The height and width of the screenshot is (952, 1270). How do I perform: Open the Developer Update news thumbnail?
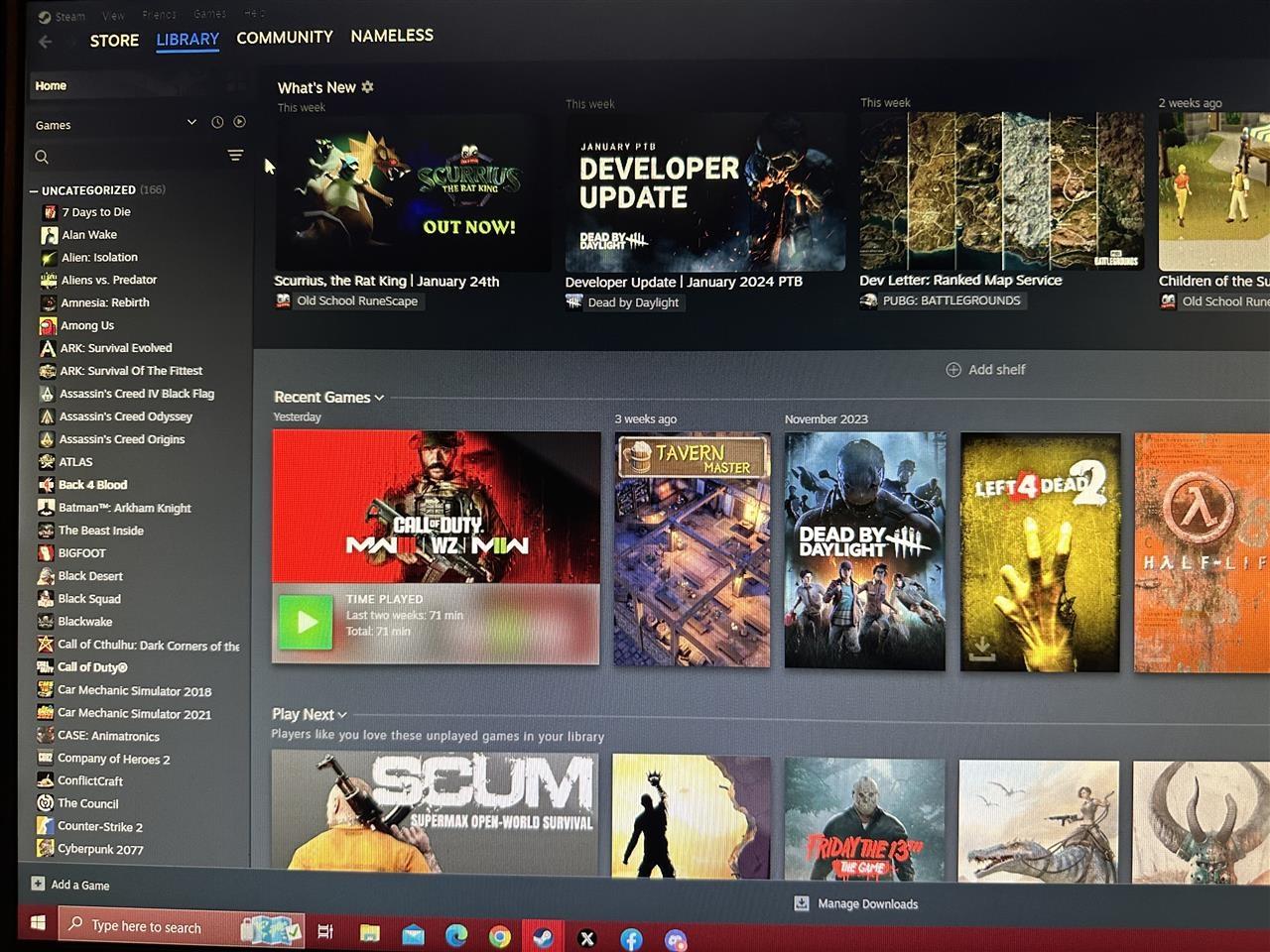pos(705,191)
